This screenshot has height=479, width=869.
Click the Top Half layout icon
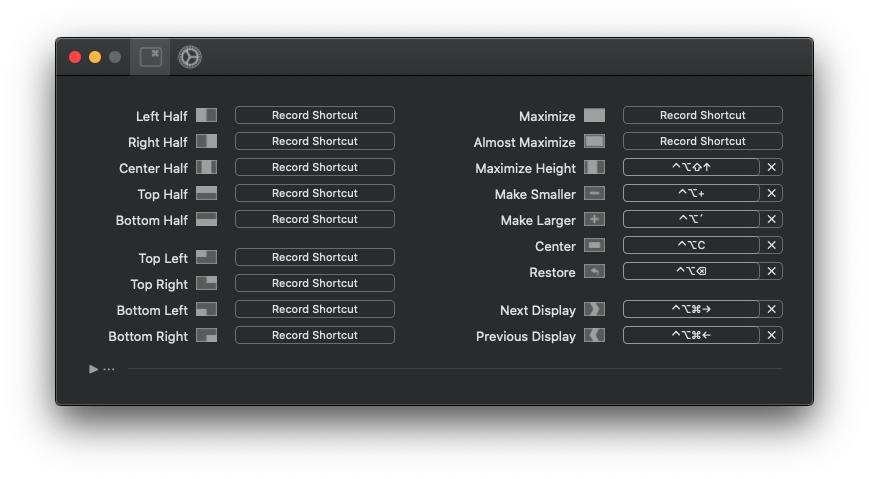(x=207, y=193)
